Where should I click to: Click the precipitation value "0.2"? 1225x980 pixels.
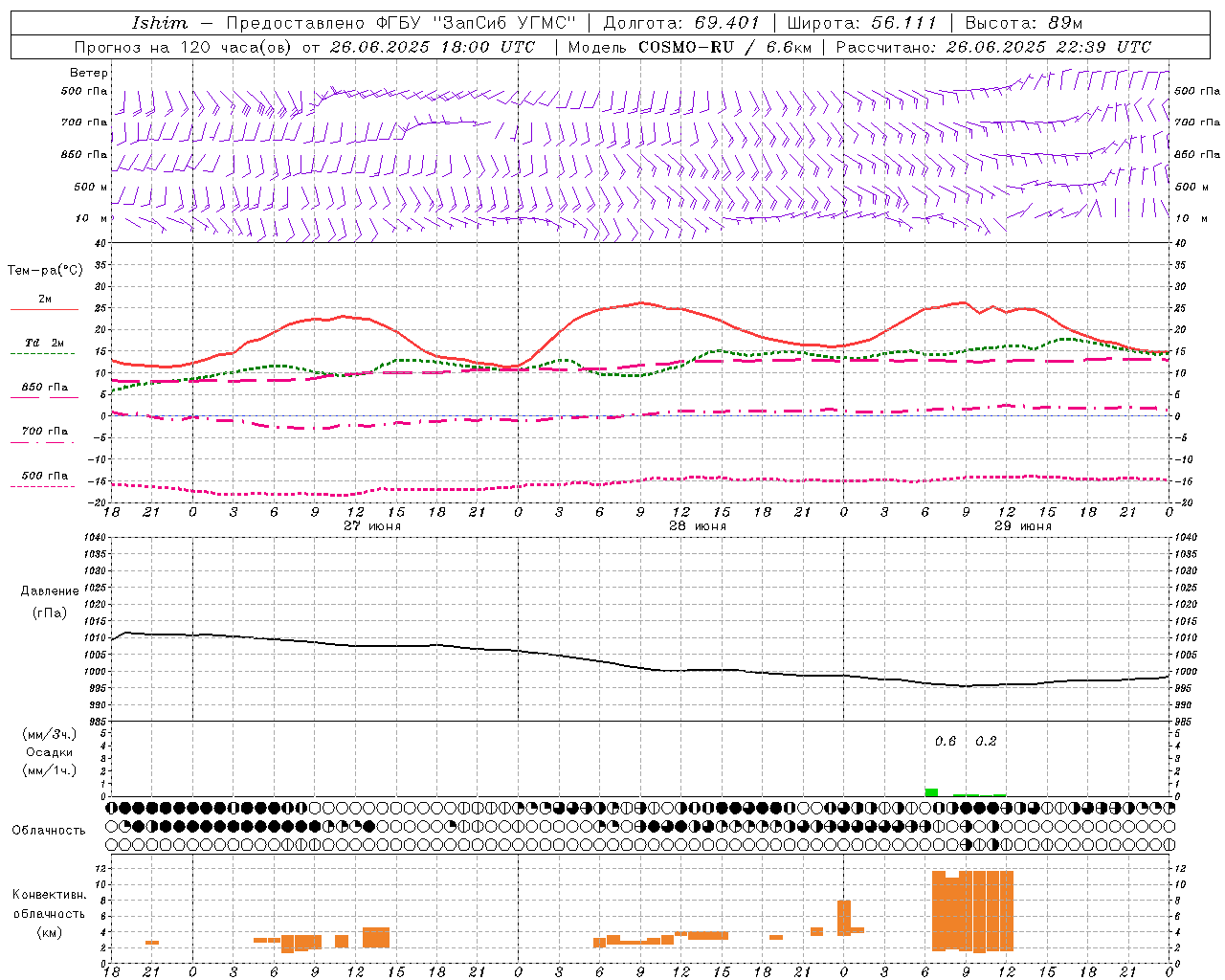pyautogui.click(x=986, y=742)
